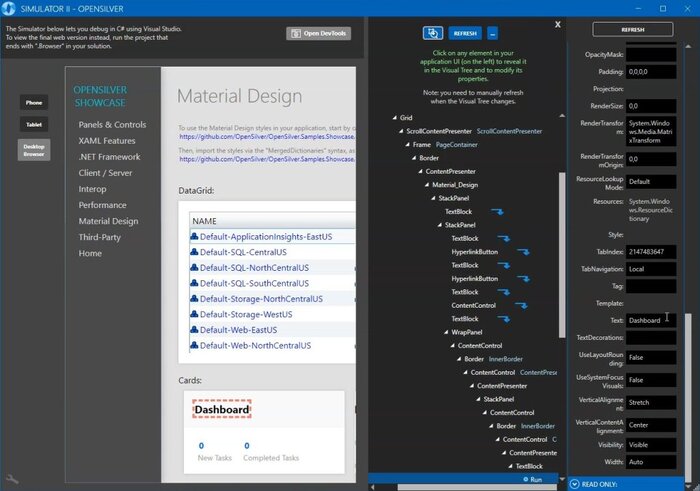Open Panels & Controls in sidebar
The image size is (700, 491).
tap(112, 125)
